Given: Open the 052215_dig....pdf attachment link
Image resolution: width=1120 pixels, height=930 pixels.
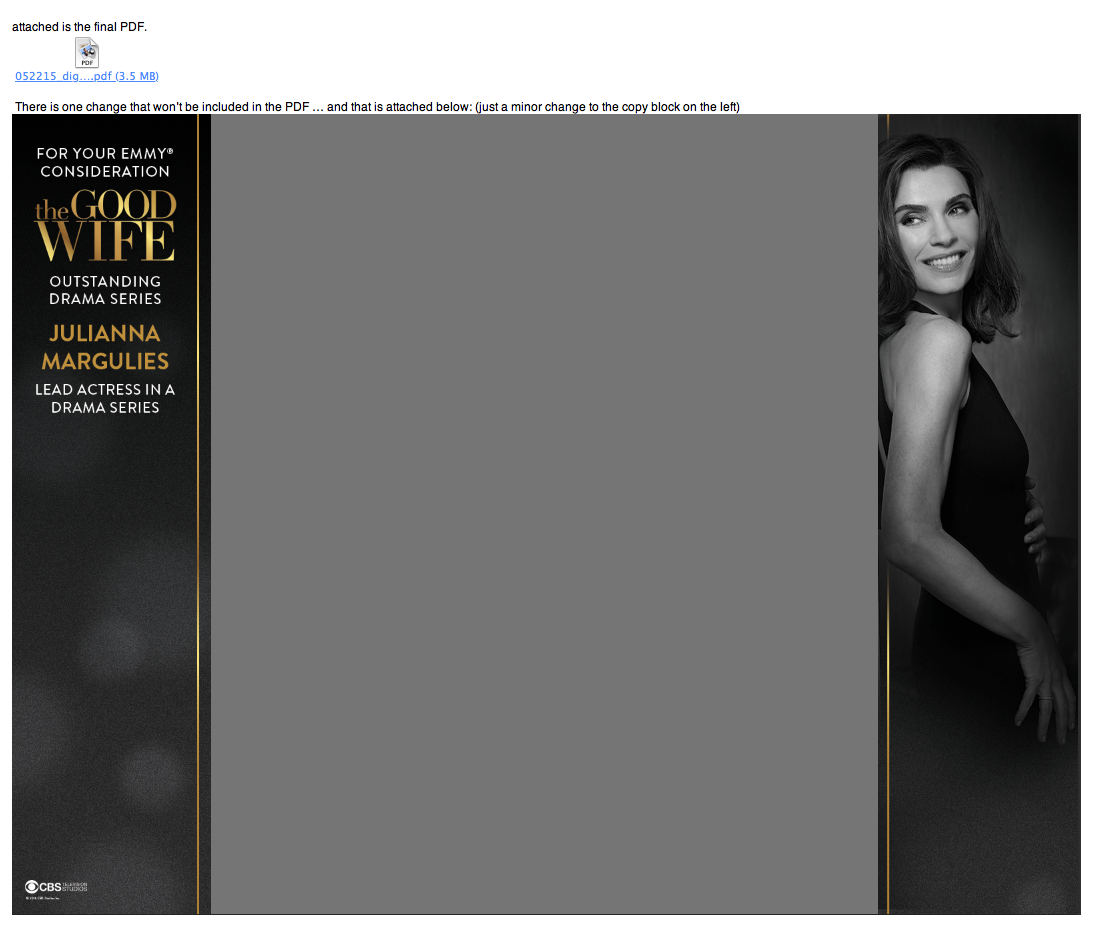Looking at the screenshot, I should tap(87, 76).
